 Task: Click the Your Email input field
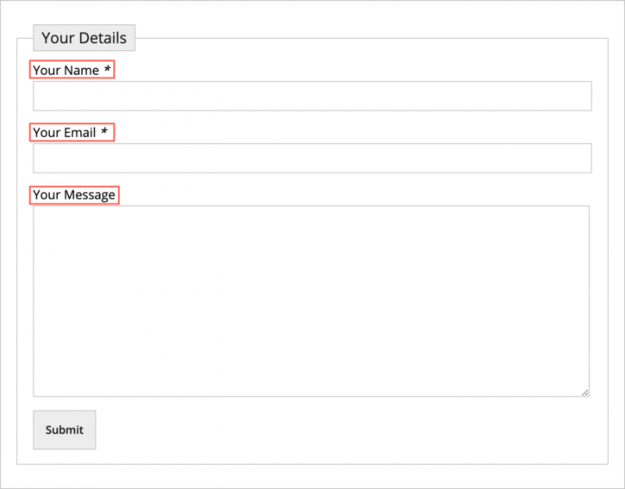coord(312,158)
